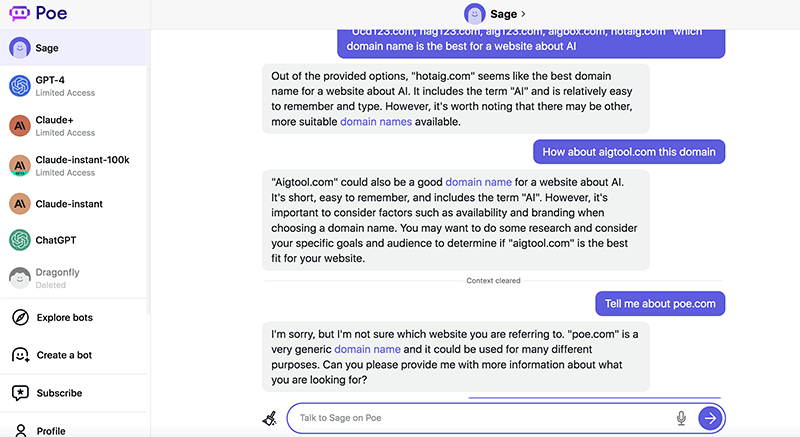Screen dimensions: 800x437
Task: Open the Claude-instant chat
Action: tap(70, 204)
